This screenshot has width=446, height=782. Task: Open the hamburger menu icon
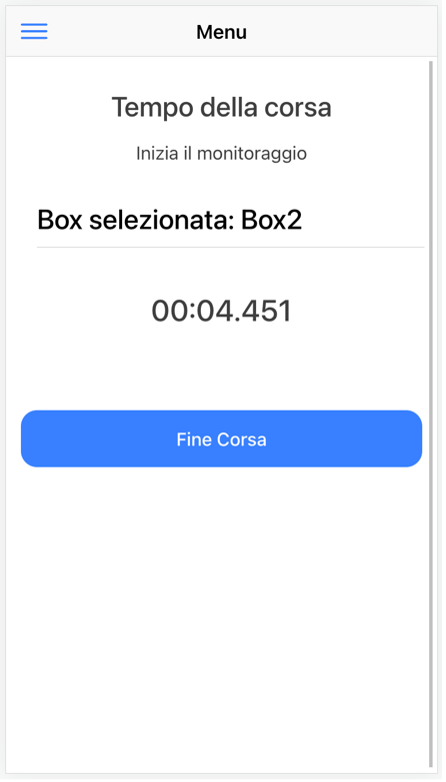coord(34,31)
